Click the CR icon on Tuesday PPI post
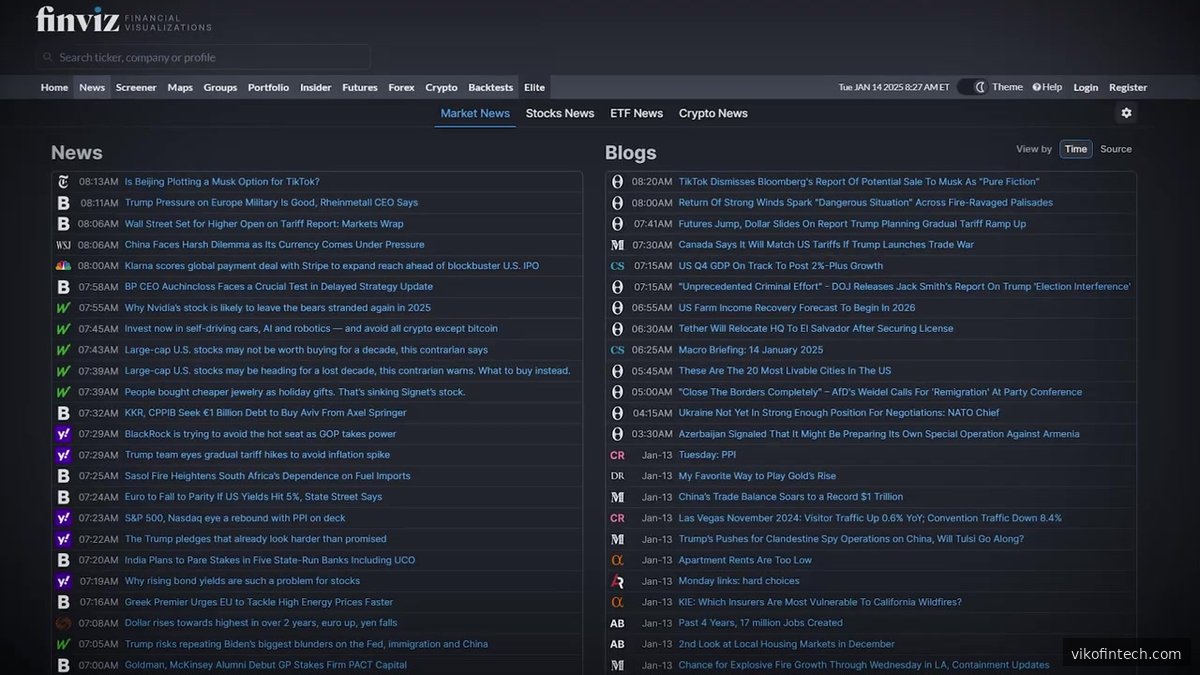The image size is (1200, 675). (x=618, y=455)
